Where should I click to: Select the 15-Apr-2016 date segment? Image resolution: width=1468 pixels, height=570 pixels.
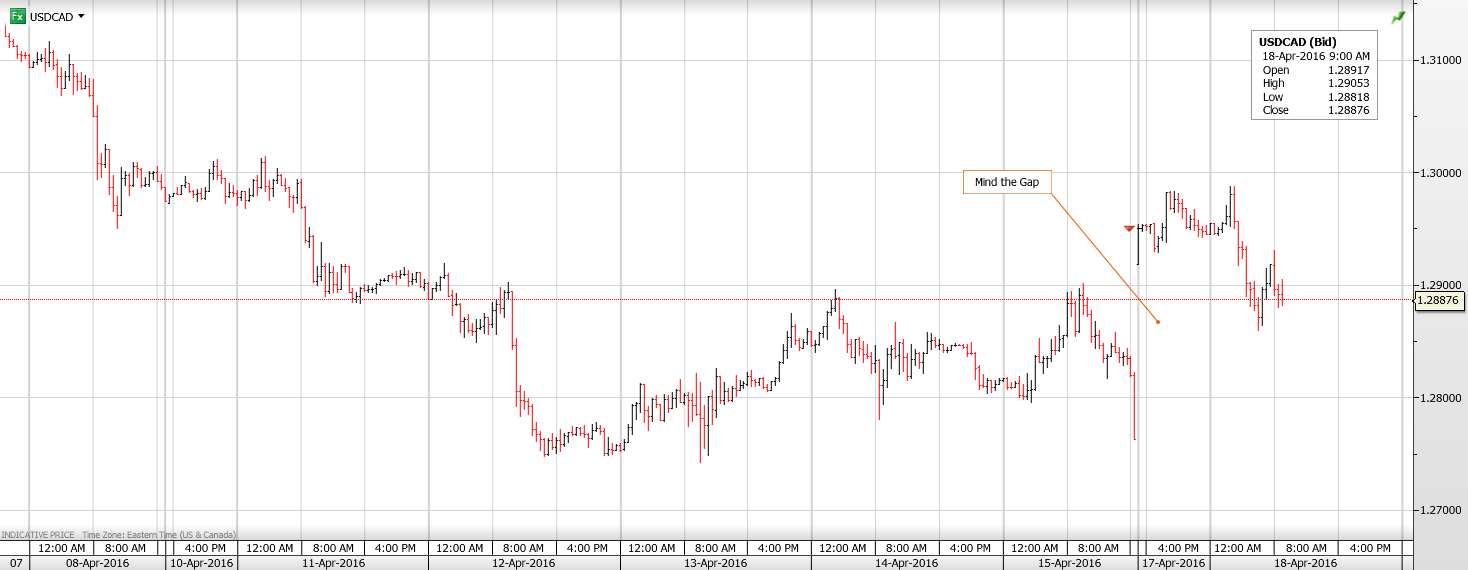tap(1070, 563)
